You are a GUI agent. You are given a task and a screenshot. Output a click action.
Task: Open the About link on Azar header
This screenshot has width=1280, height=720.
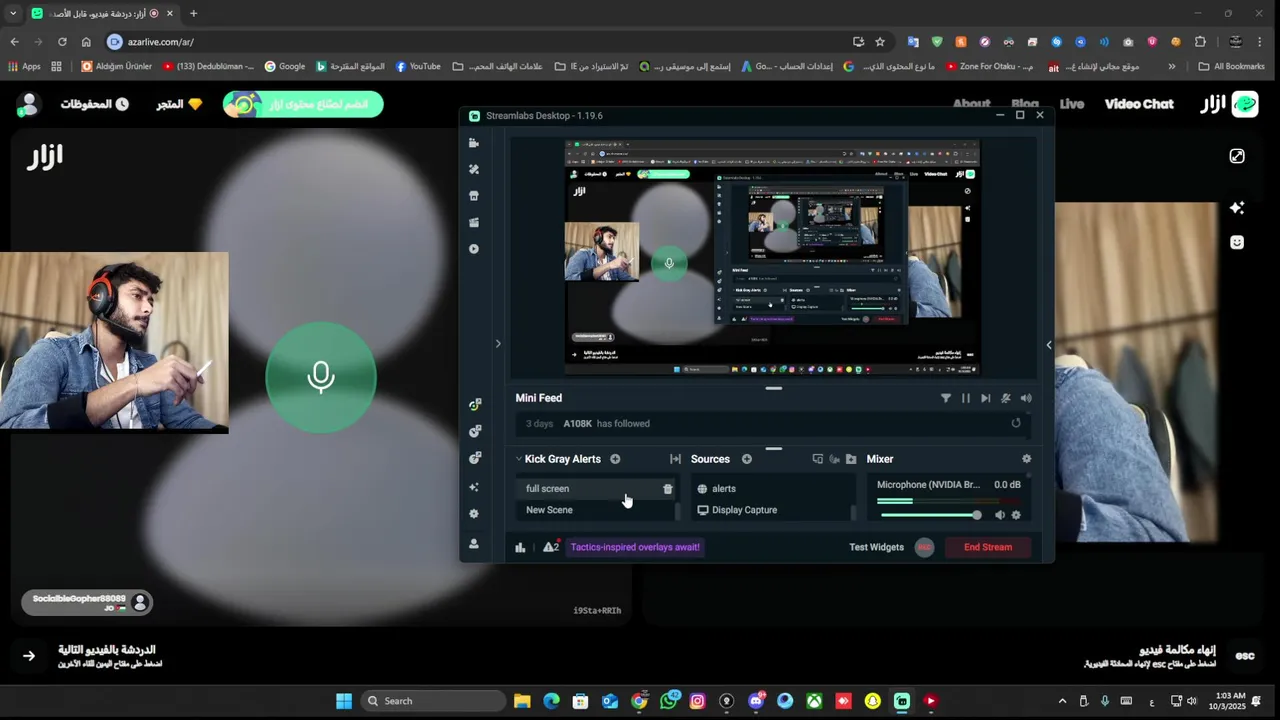(971, 104)
